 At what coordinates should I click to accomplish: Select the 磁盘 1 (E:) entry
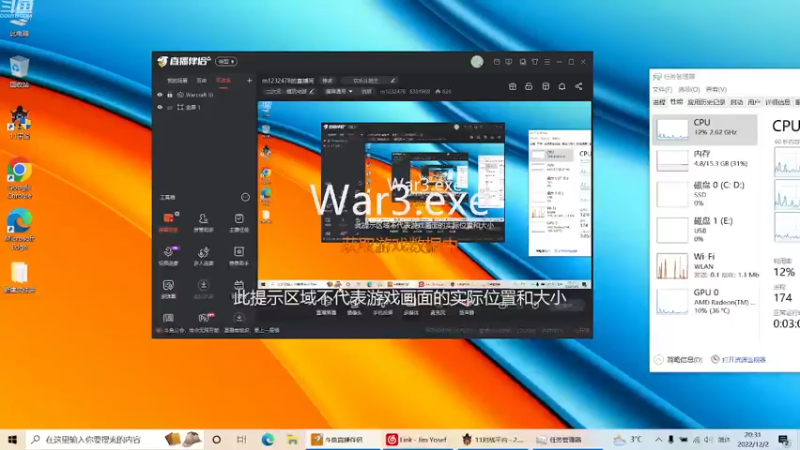click(705, 229)
